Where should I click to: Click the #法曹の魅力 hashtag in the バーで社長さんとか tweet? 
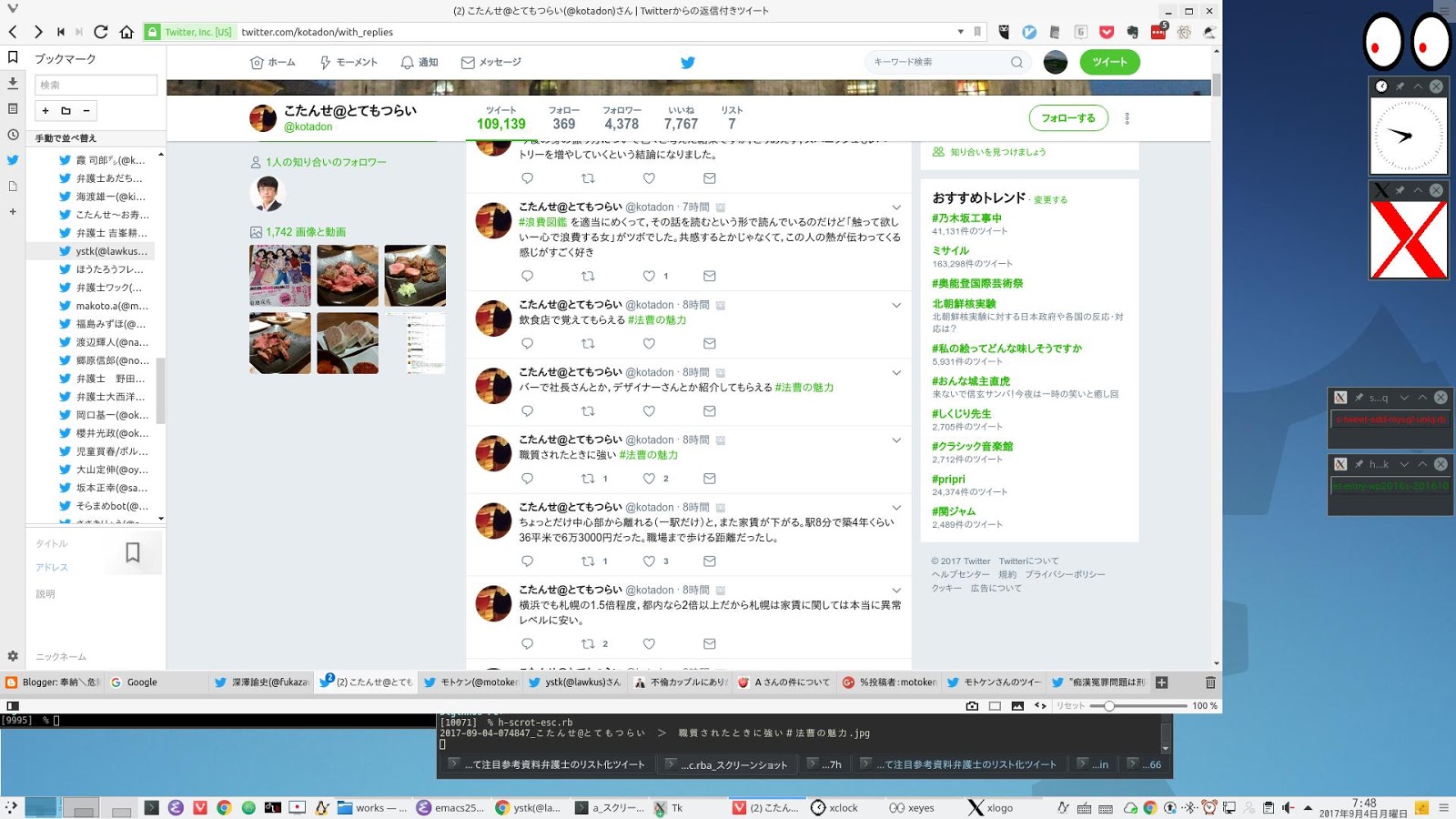804,388
